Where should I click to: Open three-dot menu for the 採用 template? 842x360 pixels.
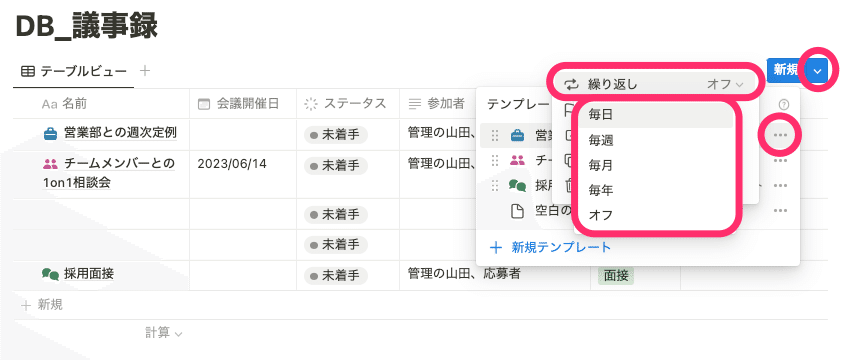pyautogui.click(x=780, y=185)
